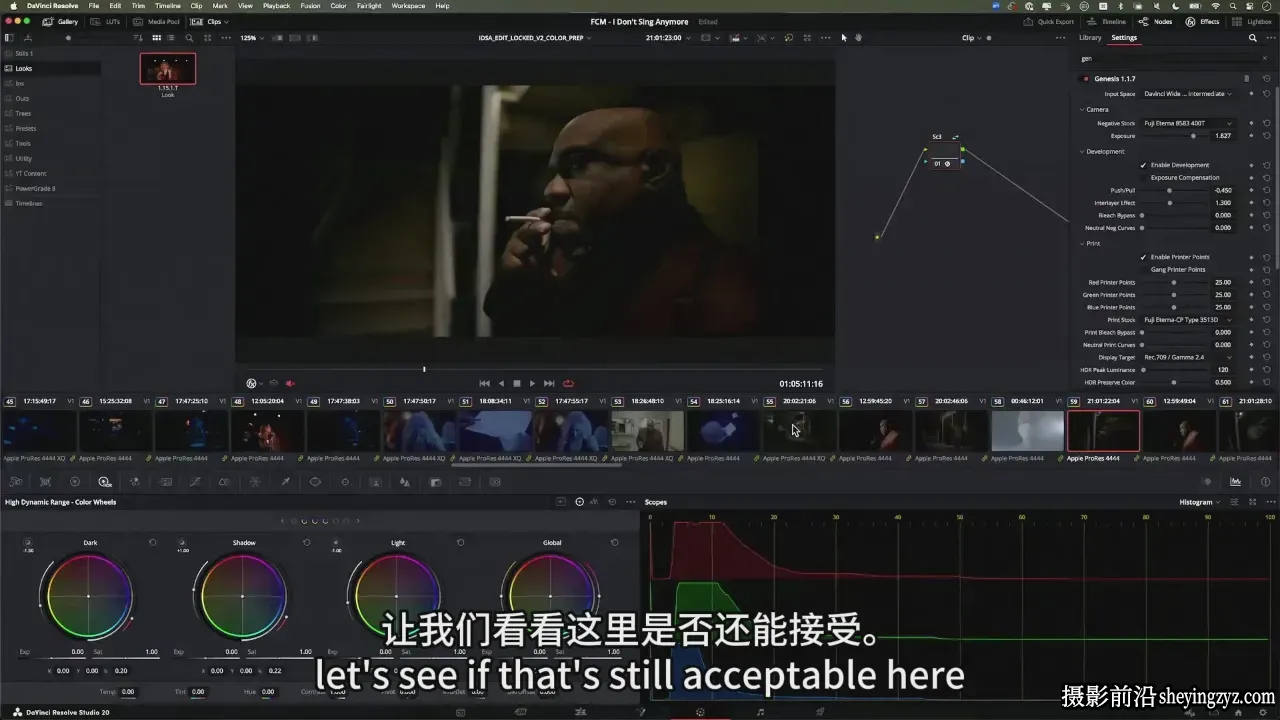Open the Print Stock dropdown
Screen dimensions: 1280x720
1188,320
